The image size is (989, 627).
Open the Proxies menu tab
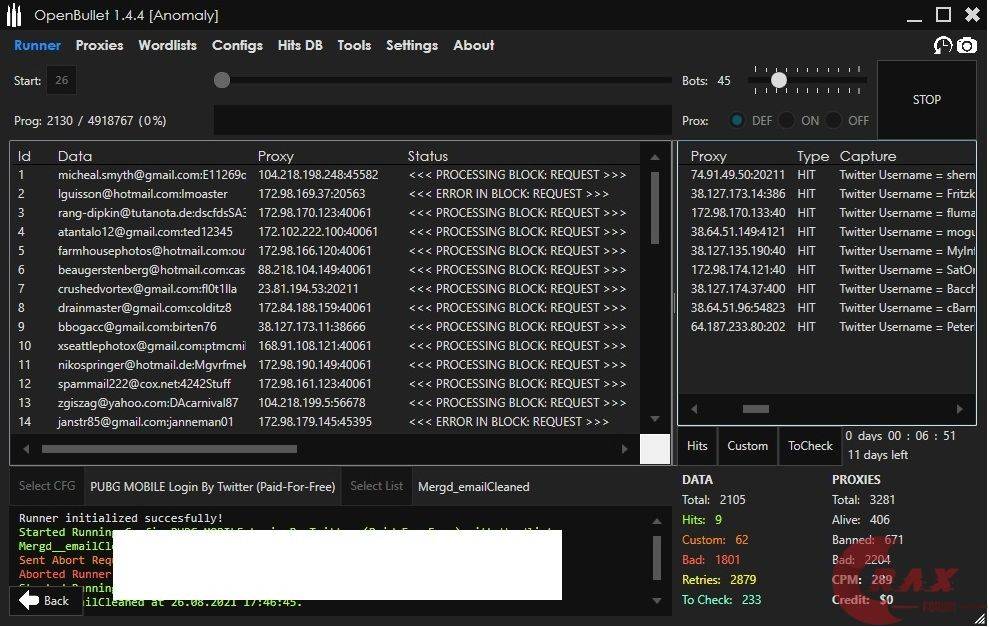(x=99, y=45)
